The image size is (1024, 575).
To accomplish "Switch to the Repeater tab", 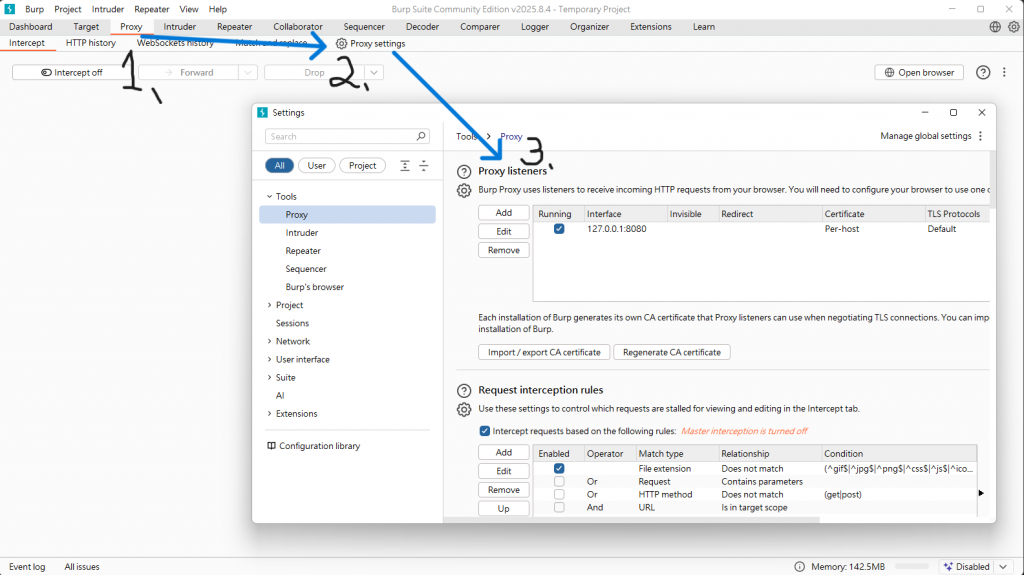I will (x=234, y=27).
